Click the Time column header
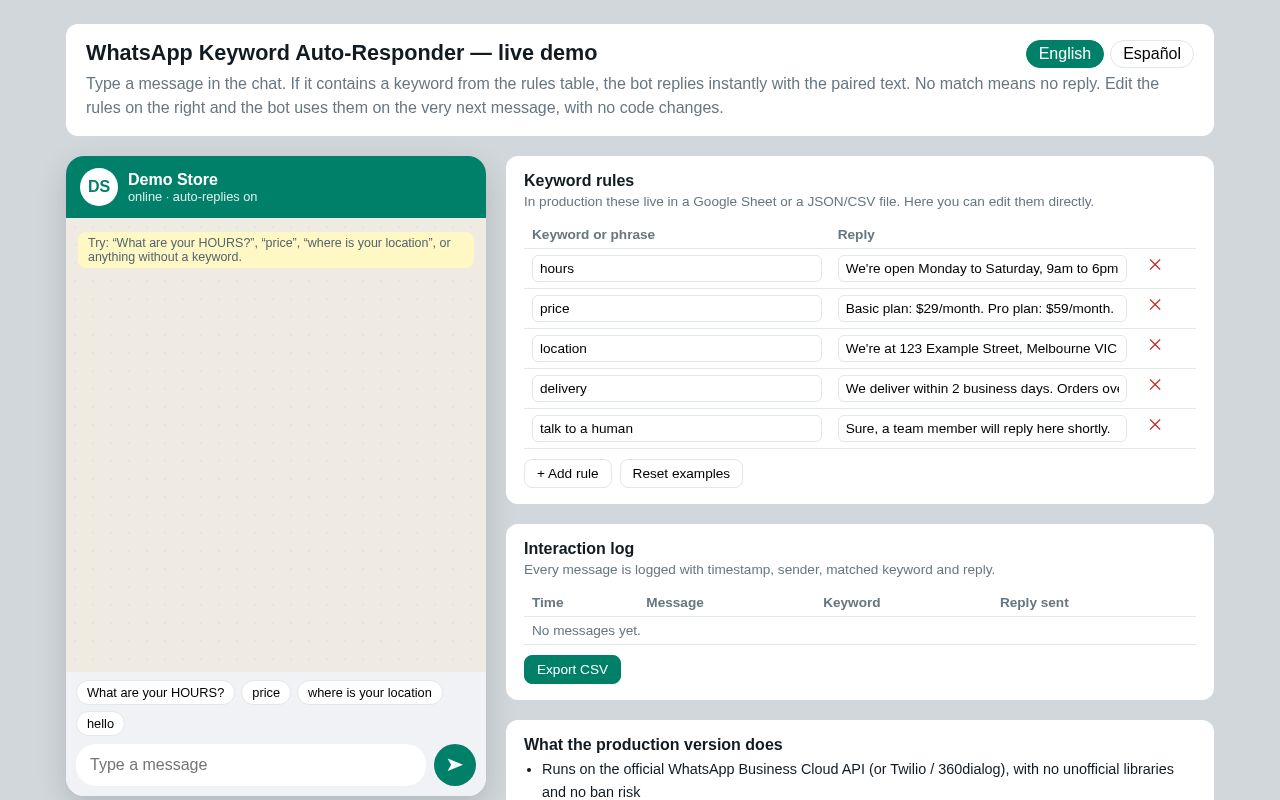Viewport: 1280px width, 800px height. point(548,603)
